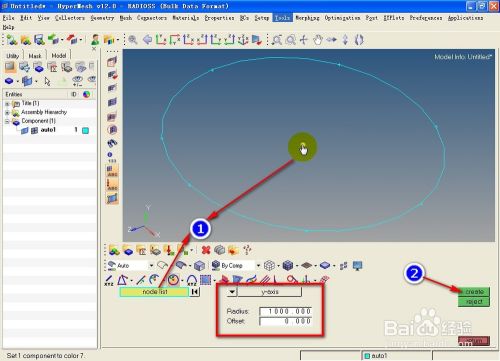Click the reset button next to node list
The width and height of the screenshot is (500, 361).
coord(195,292)
